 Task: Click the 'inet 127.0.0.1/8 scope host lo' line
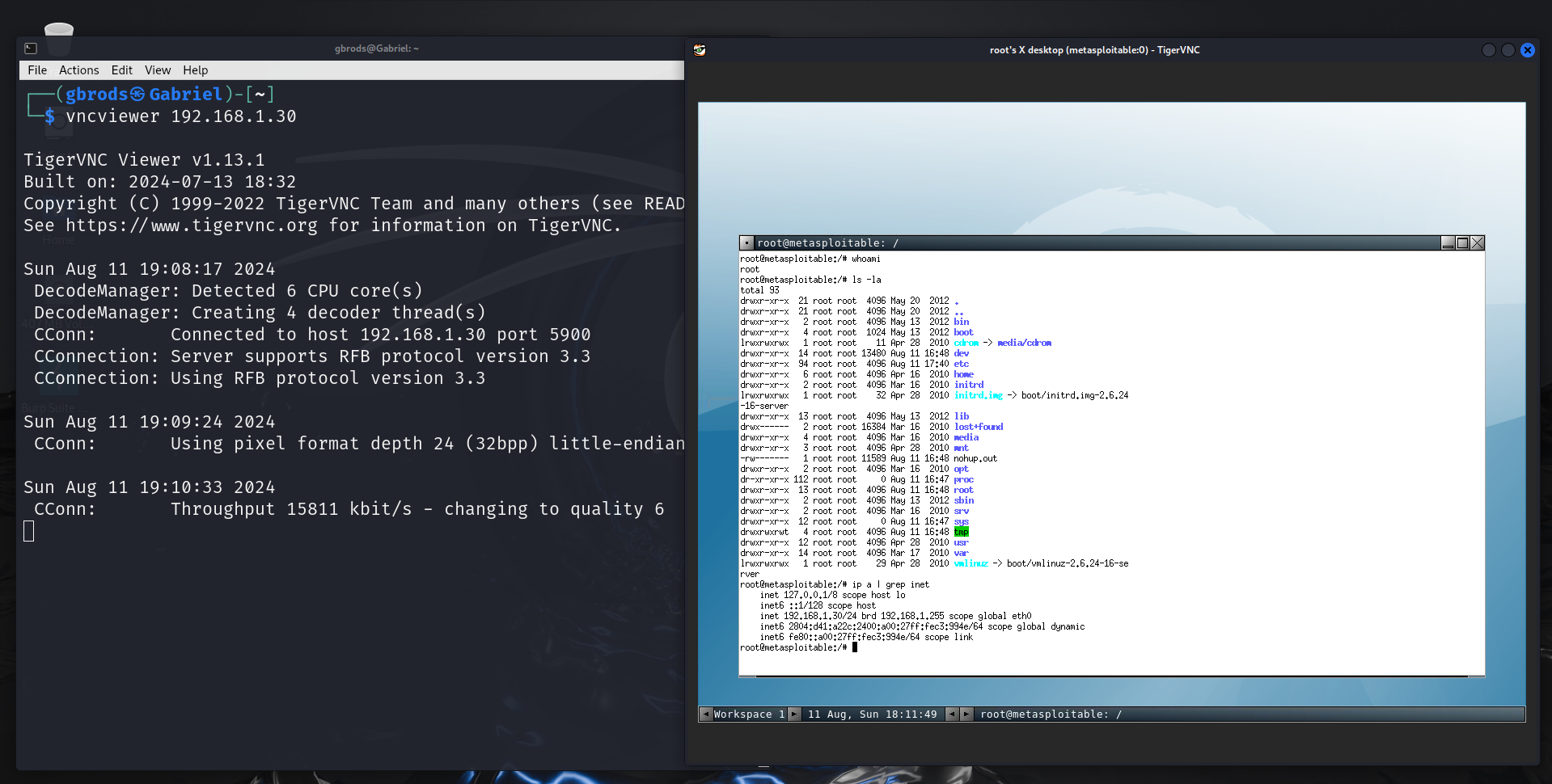pyautogui.click(x=833, y=595)
